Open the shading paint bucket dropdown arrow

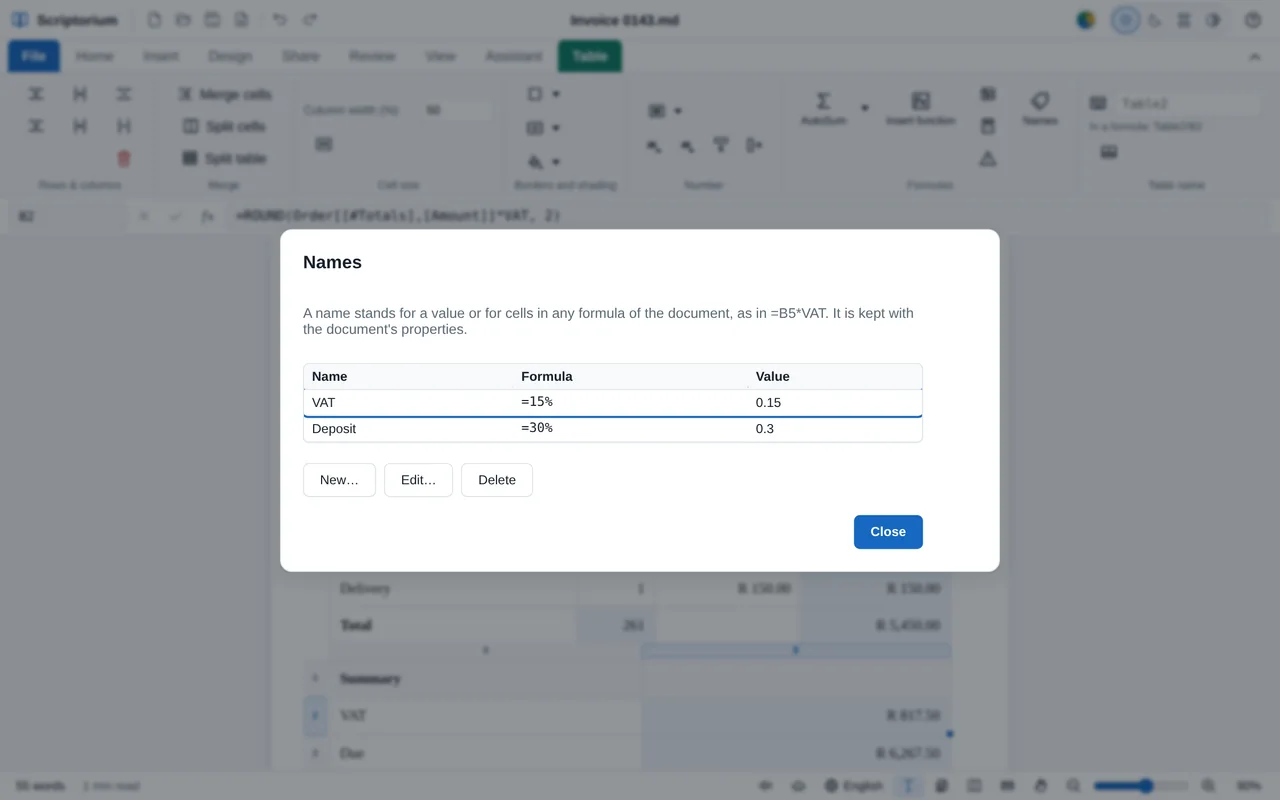[x=556, y=161]
